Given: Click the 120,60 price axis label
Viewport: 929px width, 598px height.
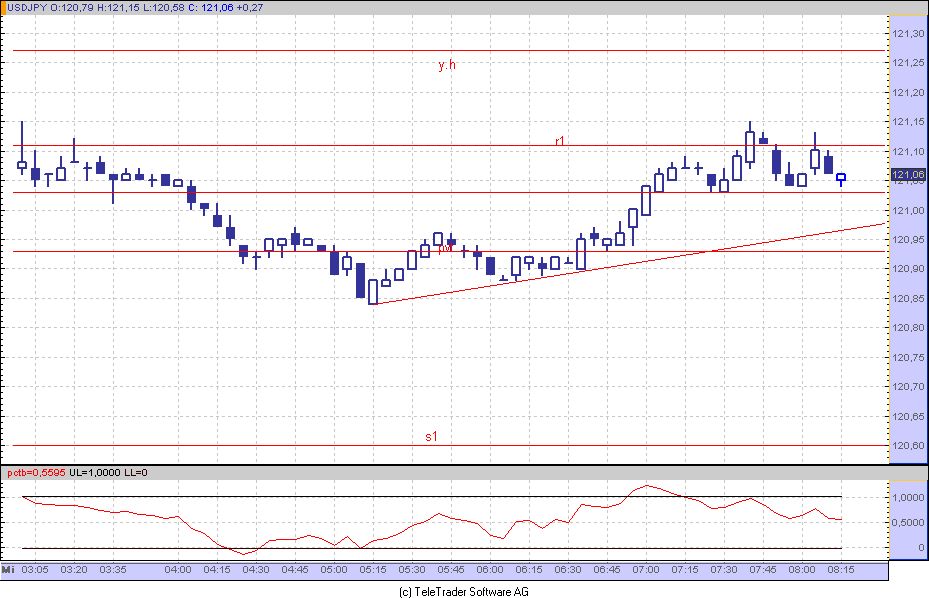Looking at the screenshot, I should 908,446.
